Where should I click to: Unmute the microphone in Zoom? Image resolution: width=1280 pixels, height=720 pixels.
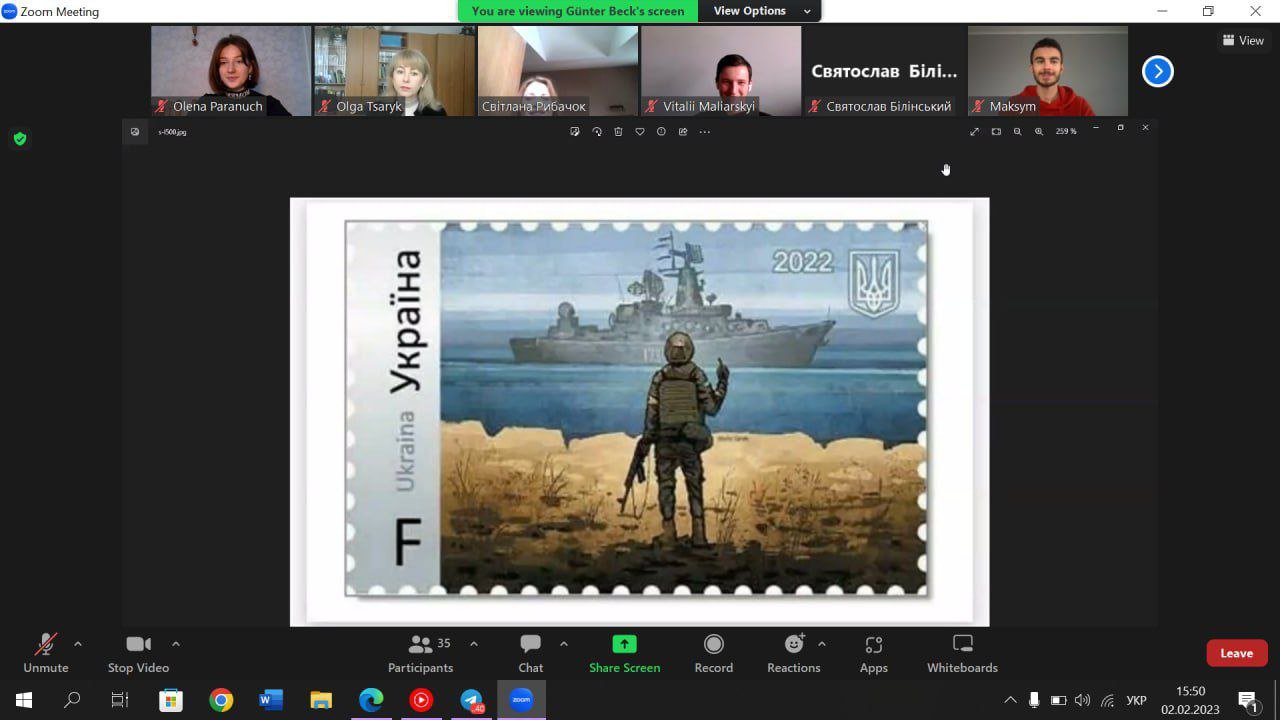(x=46, y=654)
